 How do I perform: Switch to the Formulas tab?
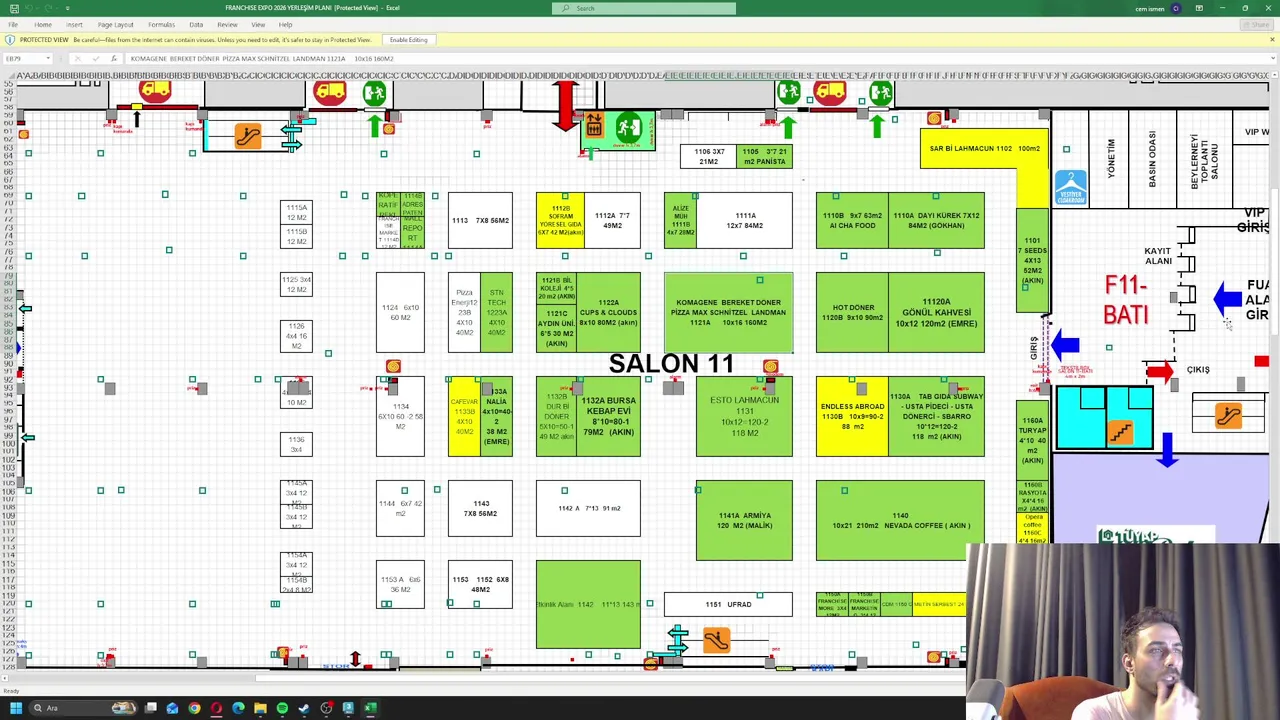click(x=161, y=24)
